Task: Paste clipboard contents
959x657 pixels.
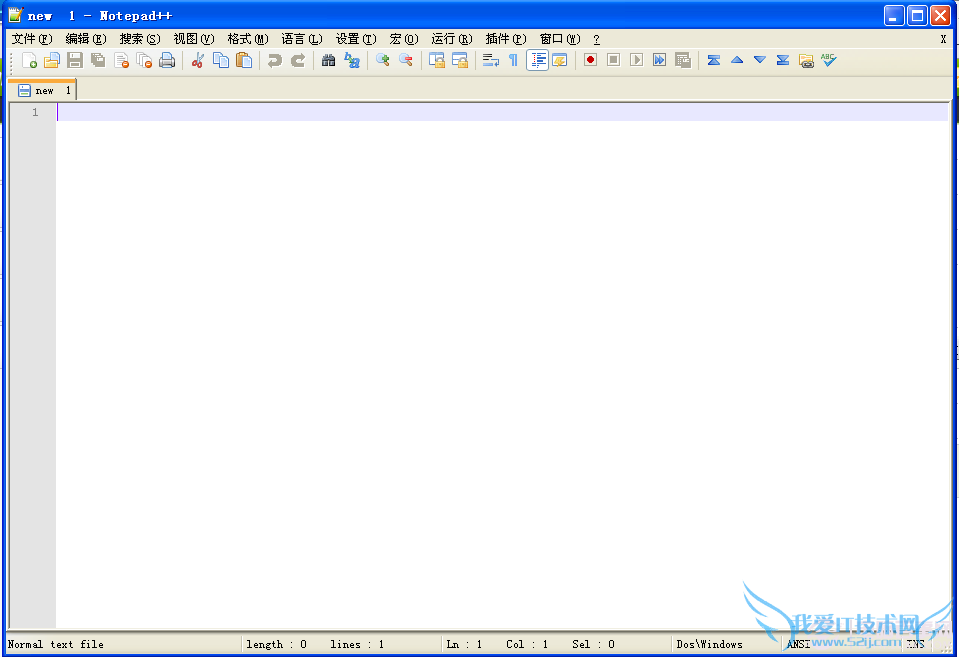Action: pos(245,60)
